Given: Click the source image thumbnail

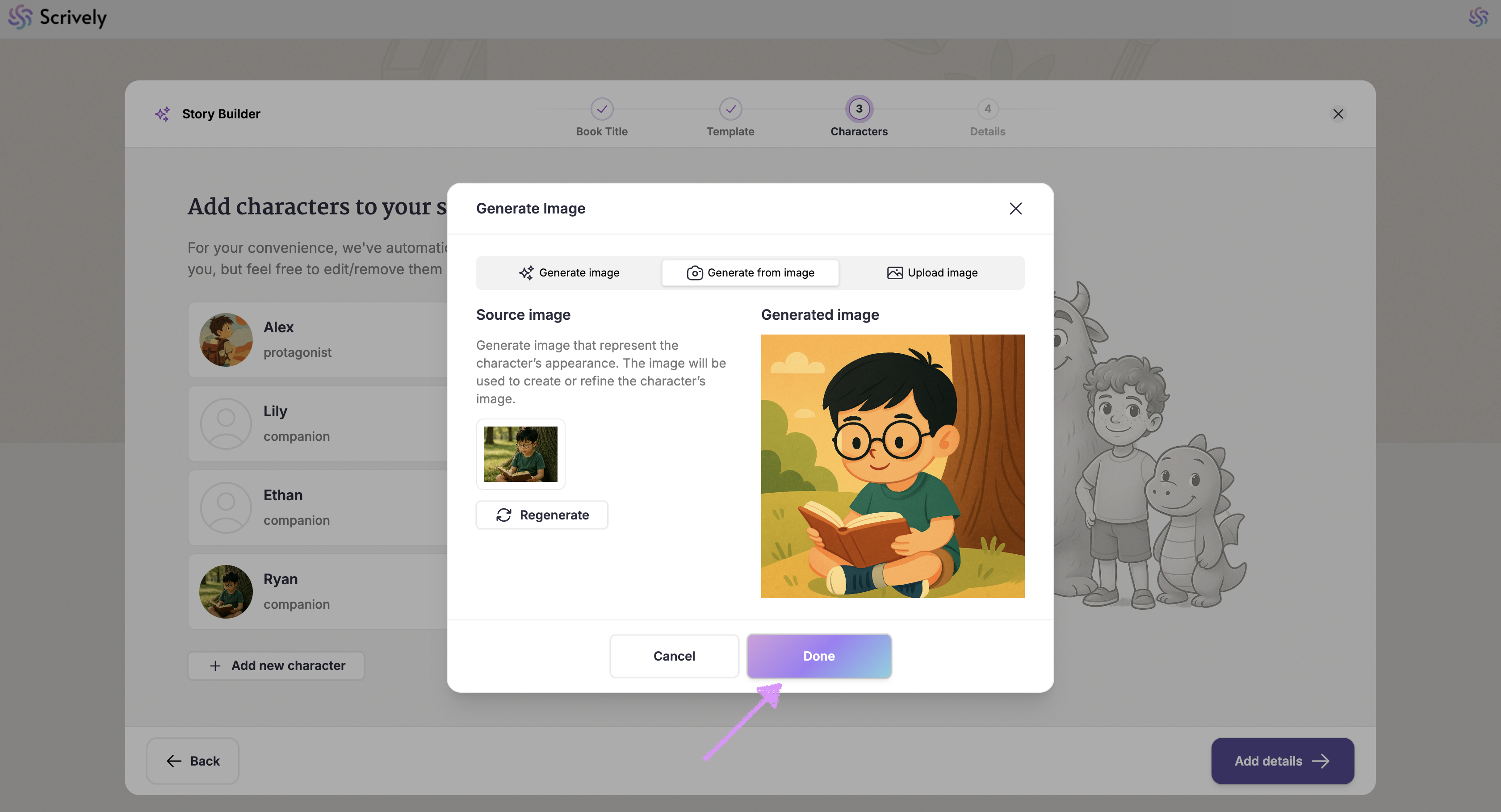Looking at the screenshot, I should [x=520, y=454].
